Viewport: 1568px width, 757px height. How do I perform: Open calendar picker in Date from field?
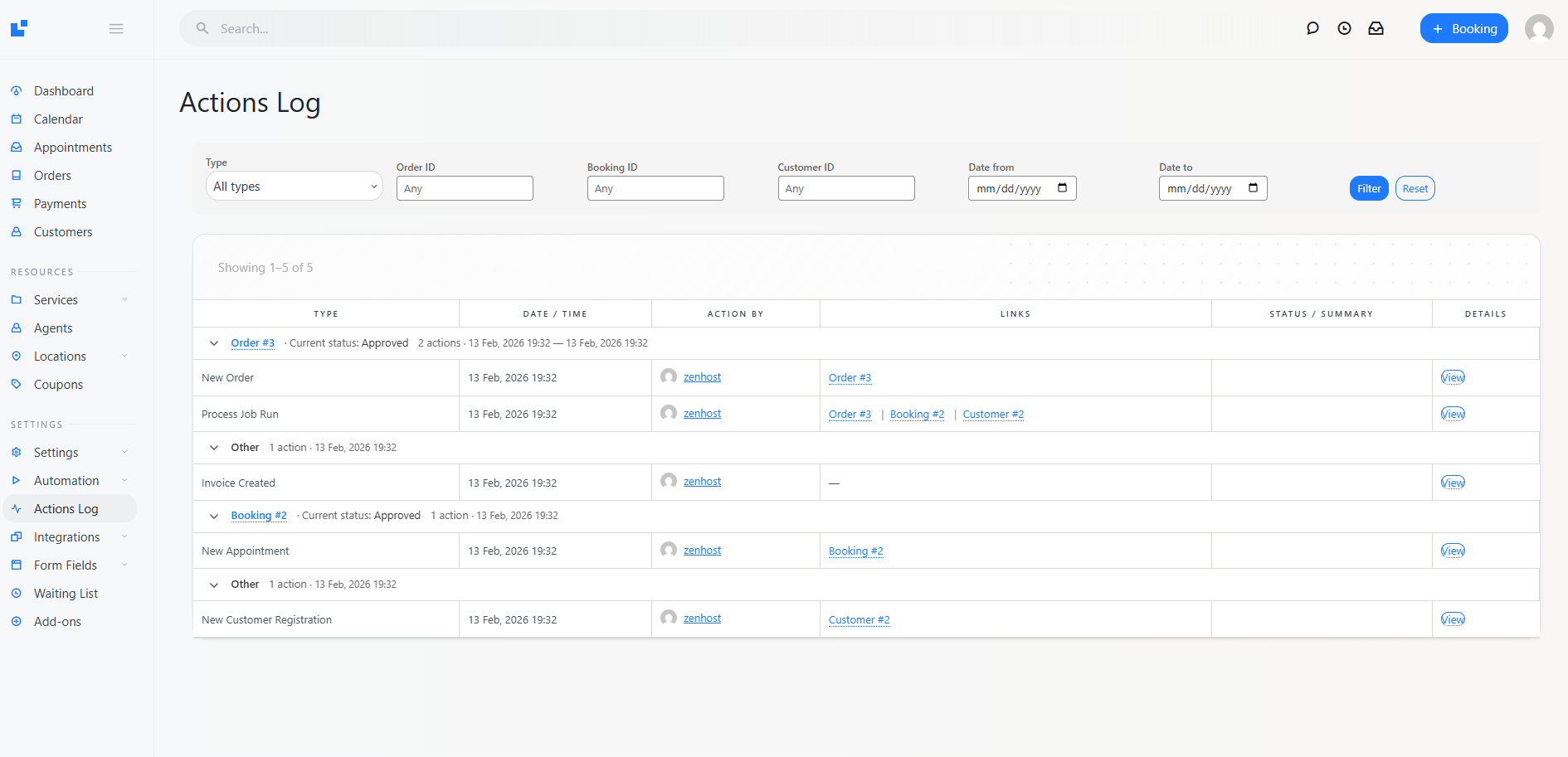click(1062, 188)
